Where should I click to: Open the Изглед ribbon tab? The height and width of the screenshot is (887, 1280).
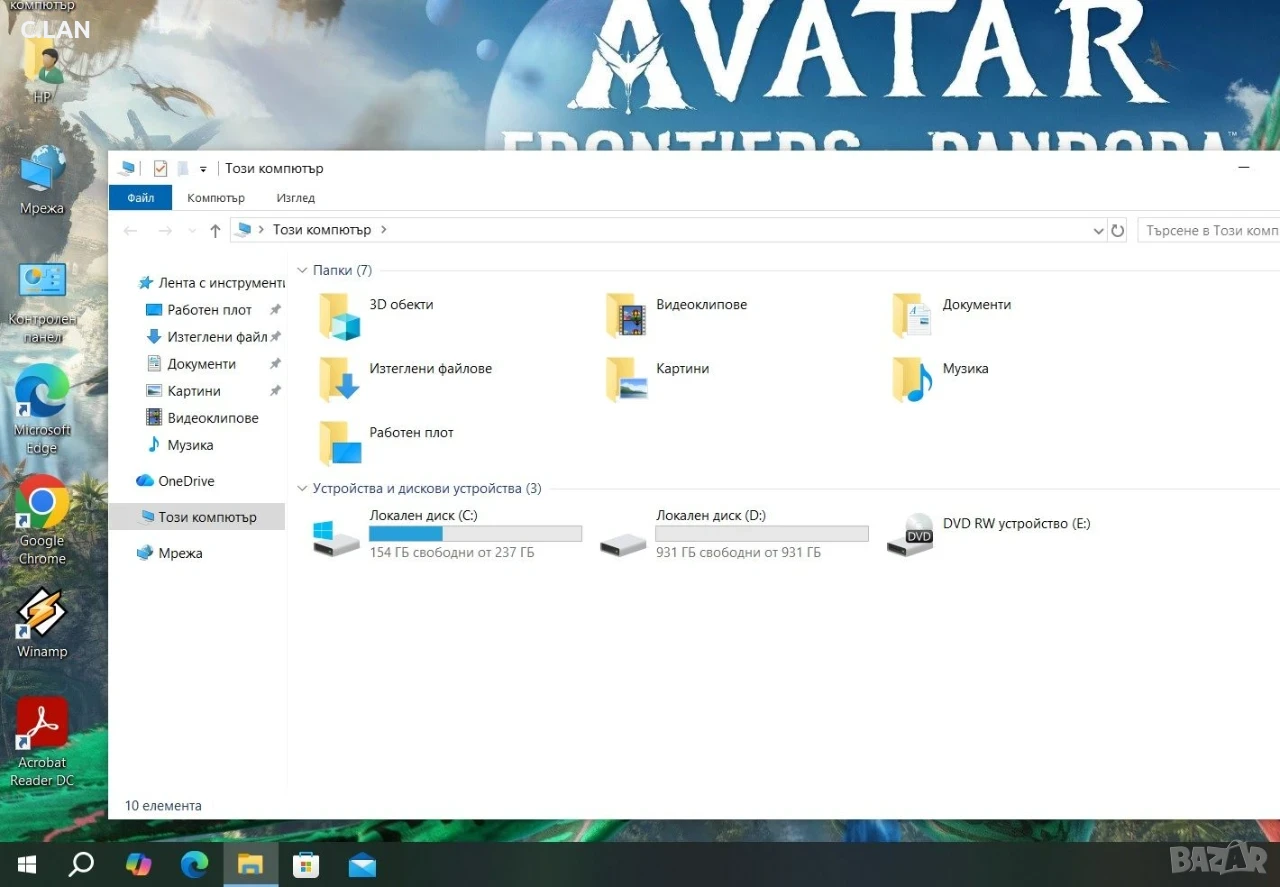point(296,198)
